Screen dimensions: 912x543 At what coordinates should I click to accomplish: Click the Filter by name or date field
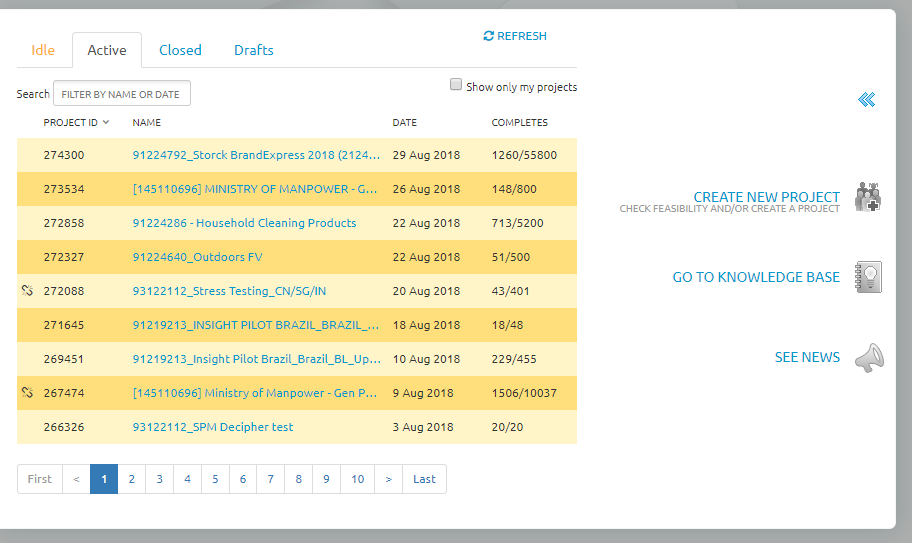coord(121,94)
